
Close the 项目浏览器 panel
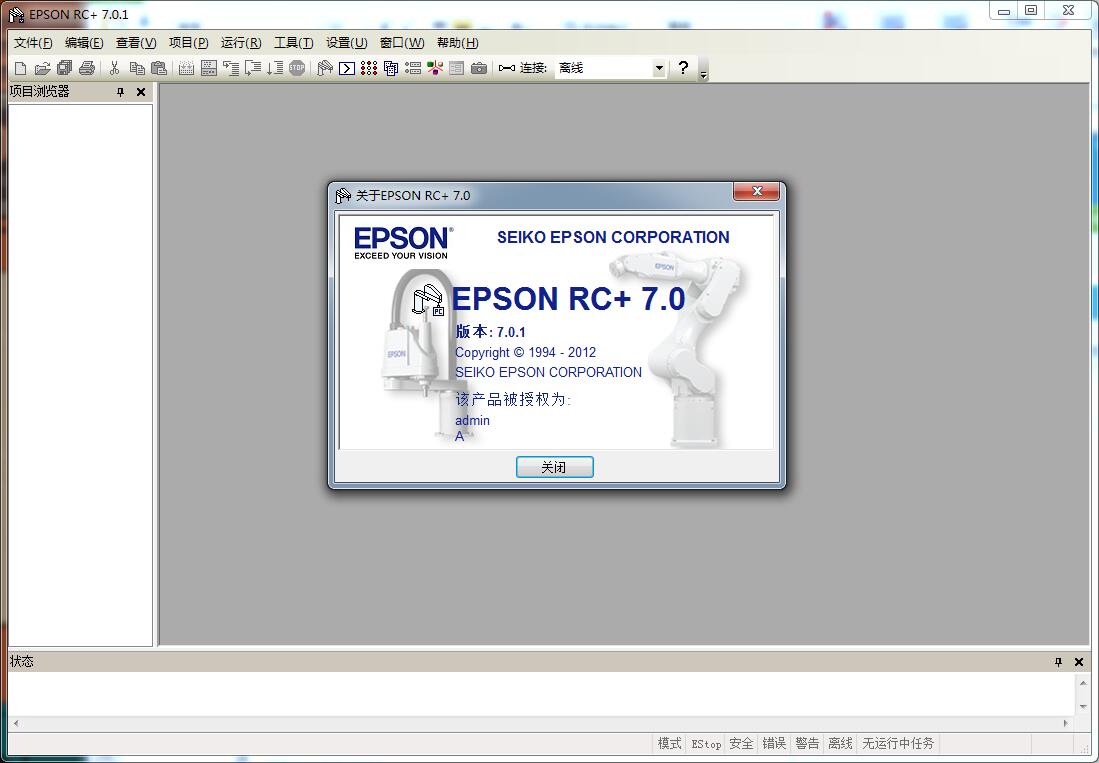coord(141,92)
